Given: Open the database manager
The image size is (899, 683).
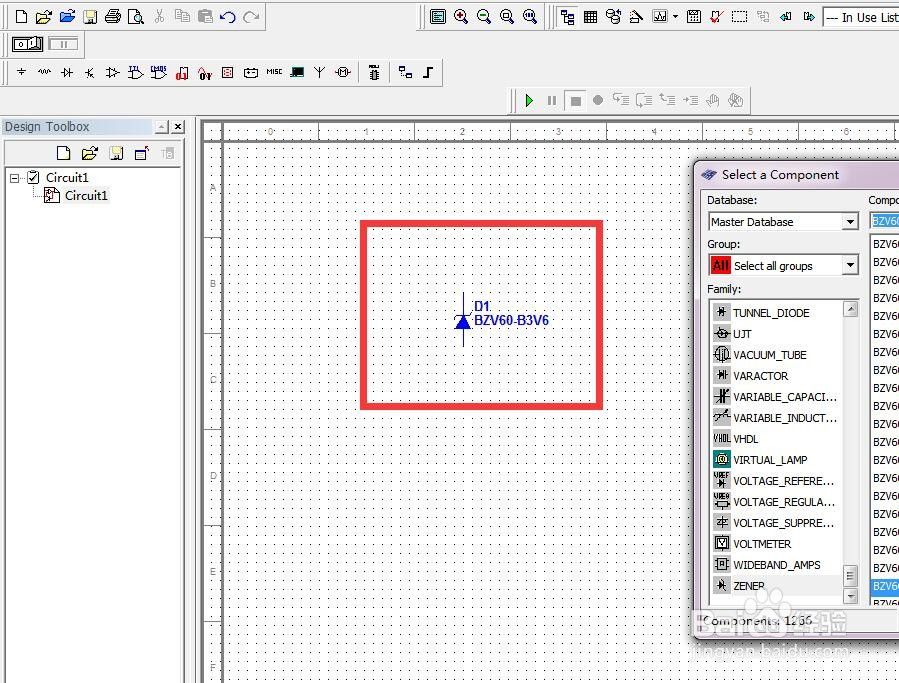Looking at the screenshot, I should 613,17.
